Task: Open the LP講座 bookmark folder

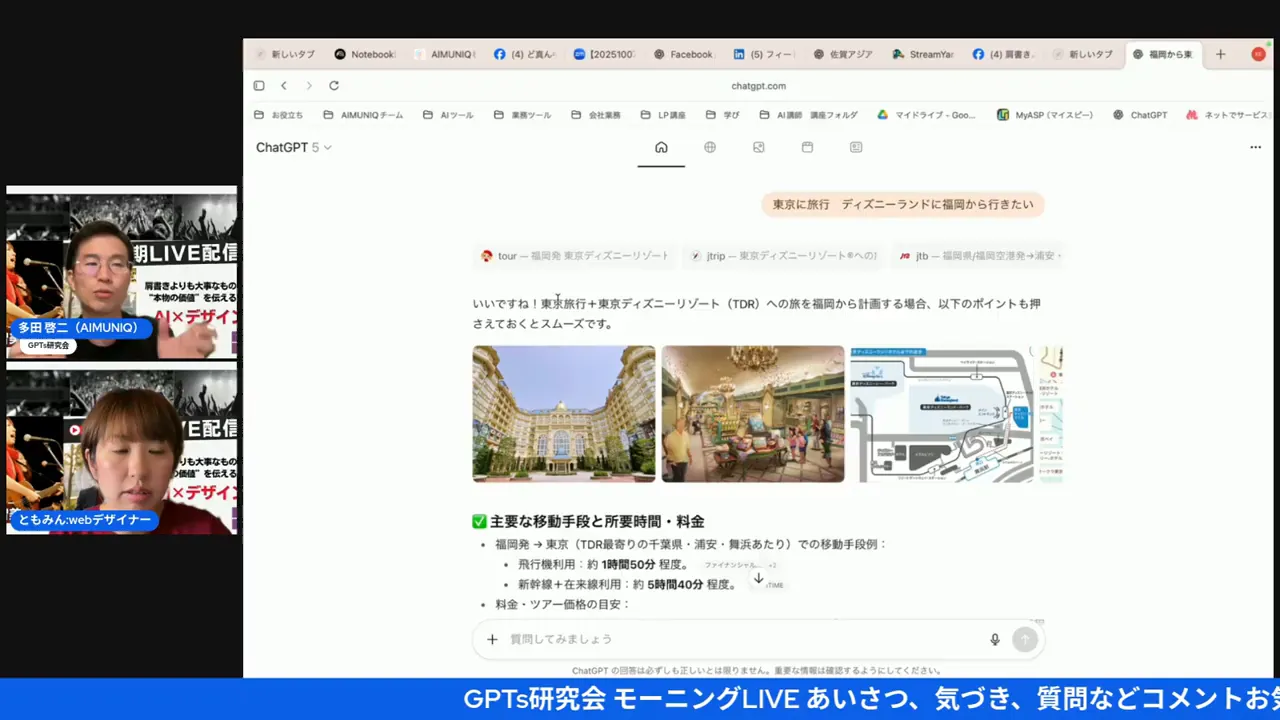Action: tap(663, 115)
